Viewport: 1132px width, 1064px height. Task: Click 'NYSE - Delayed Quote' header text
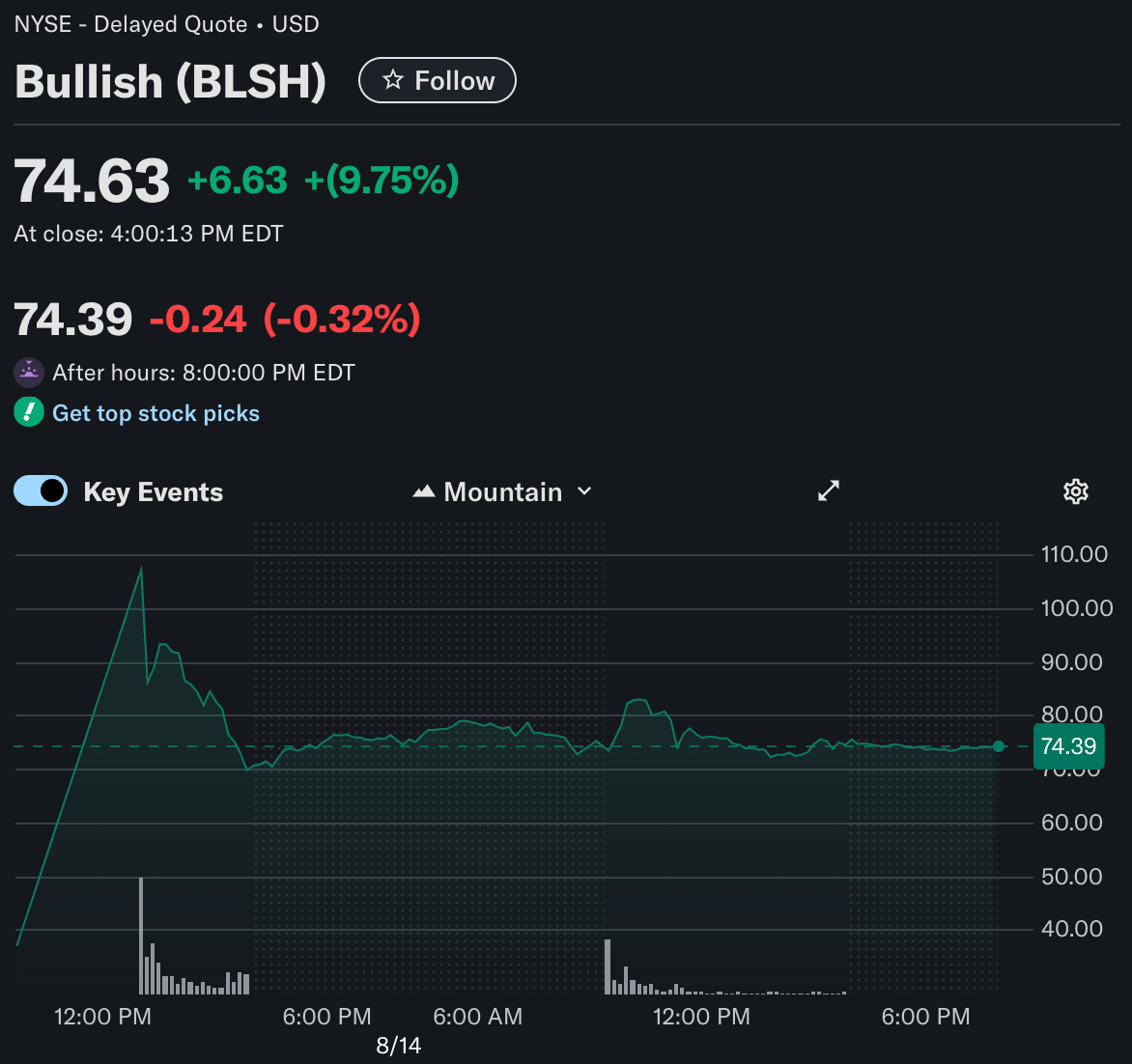(130, 24)
